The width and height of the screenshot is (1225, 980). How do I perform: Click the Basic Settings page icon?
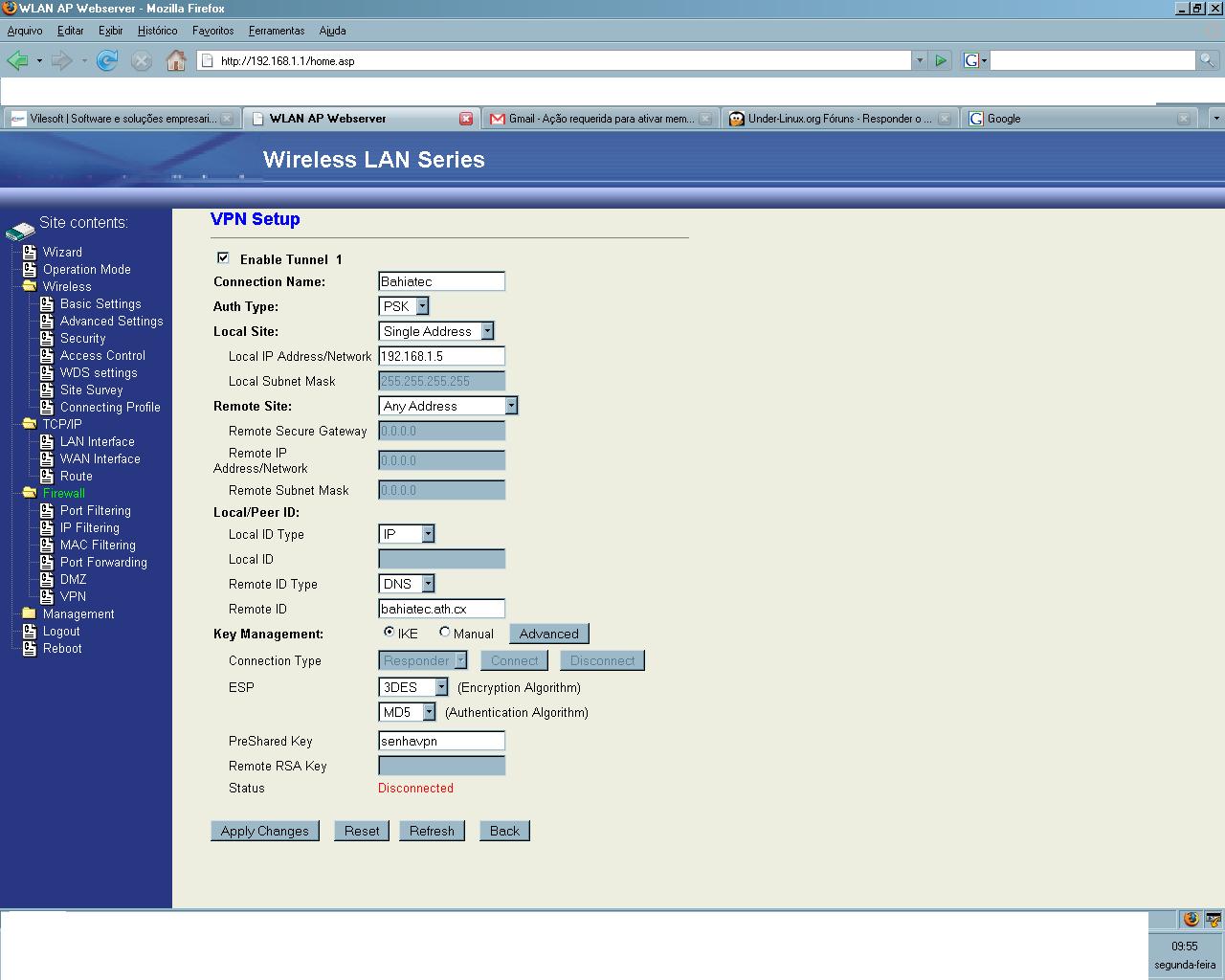click(47, 303)
